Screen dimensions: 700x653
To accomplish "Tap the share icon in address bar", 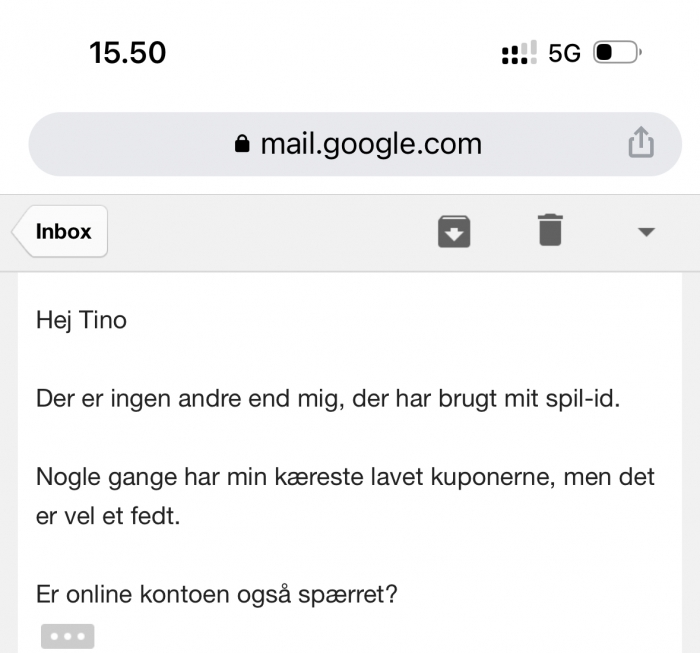I will pyautogui.click(x=641, y=142).
